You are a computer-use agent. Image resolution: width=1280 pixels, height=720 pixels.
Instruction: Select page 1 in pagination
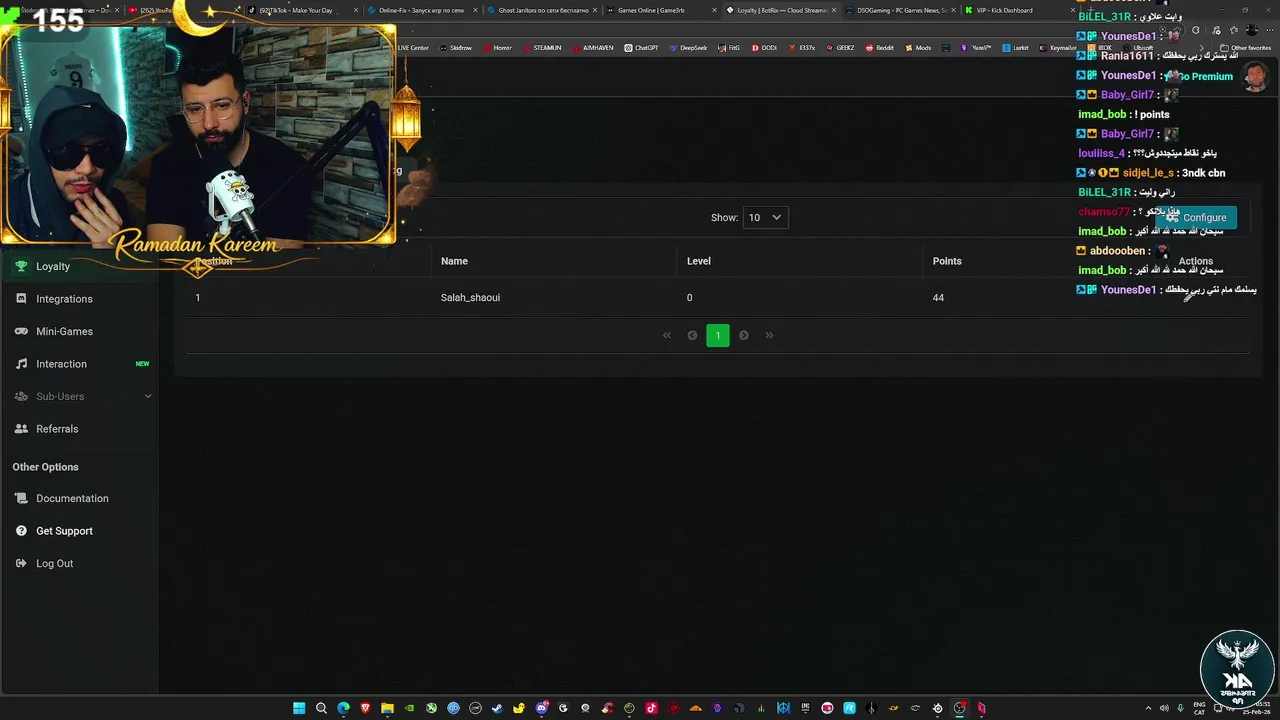tap(718, 335)
